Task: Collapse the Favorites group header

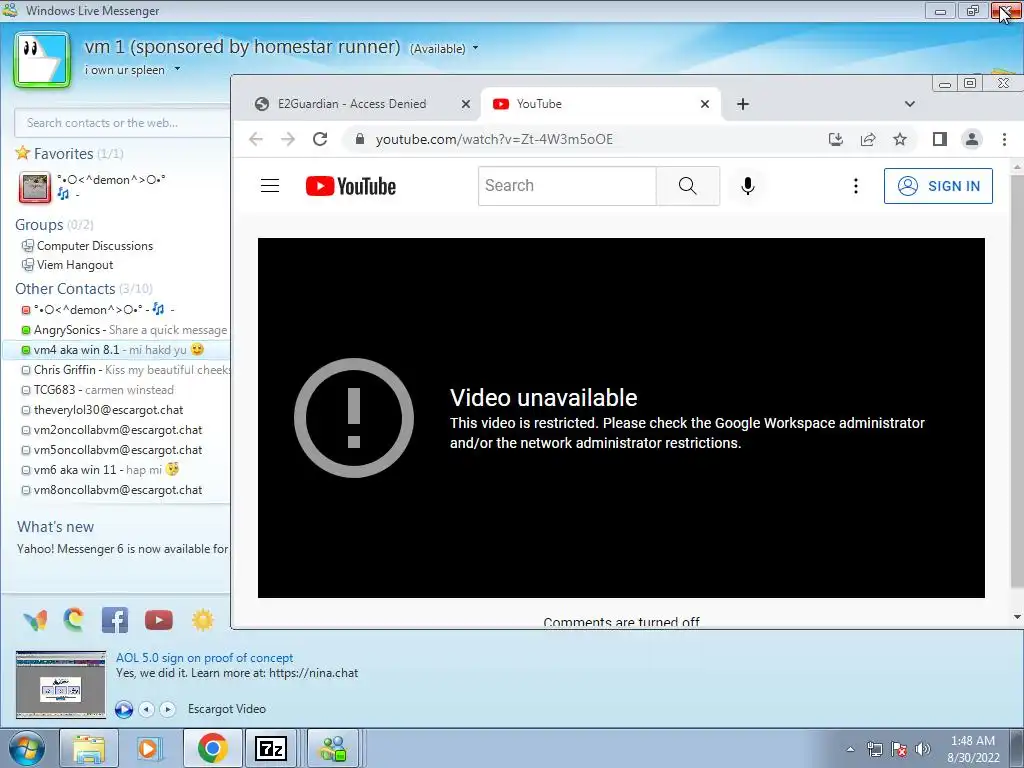Action: coord(69,153)
